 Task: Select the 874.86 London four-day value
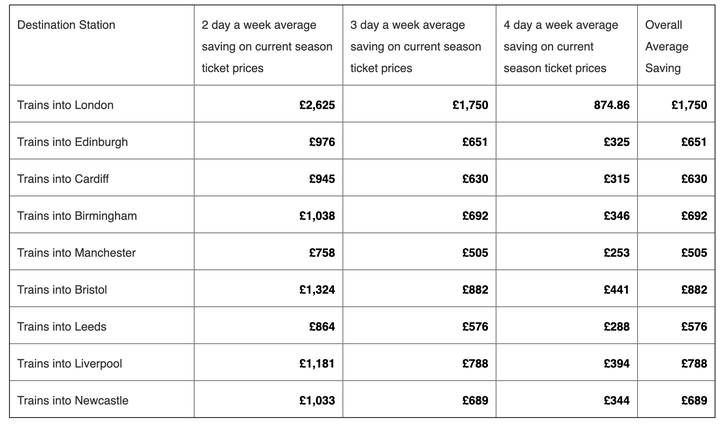tap(612, 105)
